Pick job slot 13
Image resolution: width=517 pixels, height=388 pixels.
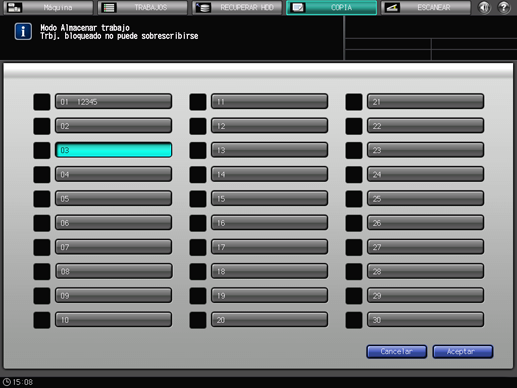click(x=269, y=150)
